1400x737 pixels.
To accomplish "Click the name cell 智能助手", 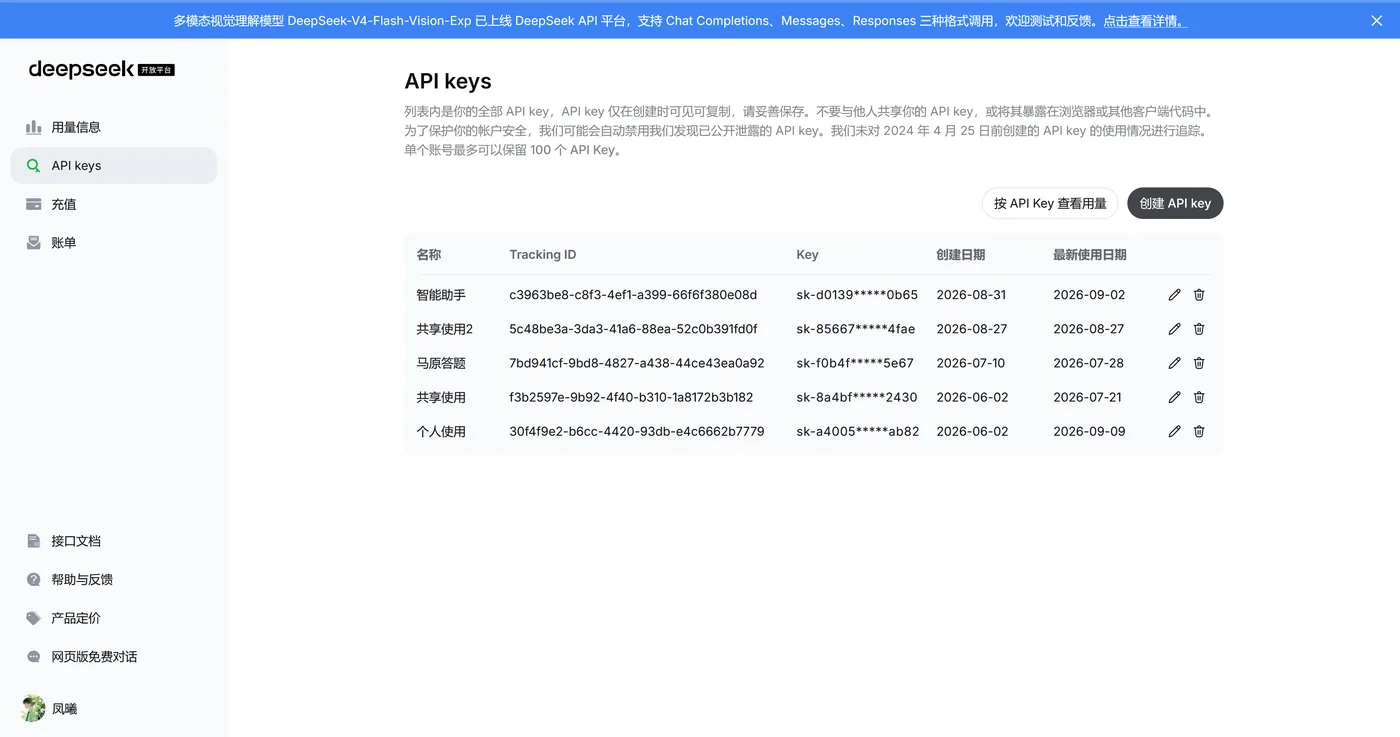I will pos(441,295).
